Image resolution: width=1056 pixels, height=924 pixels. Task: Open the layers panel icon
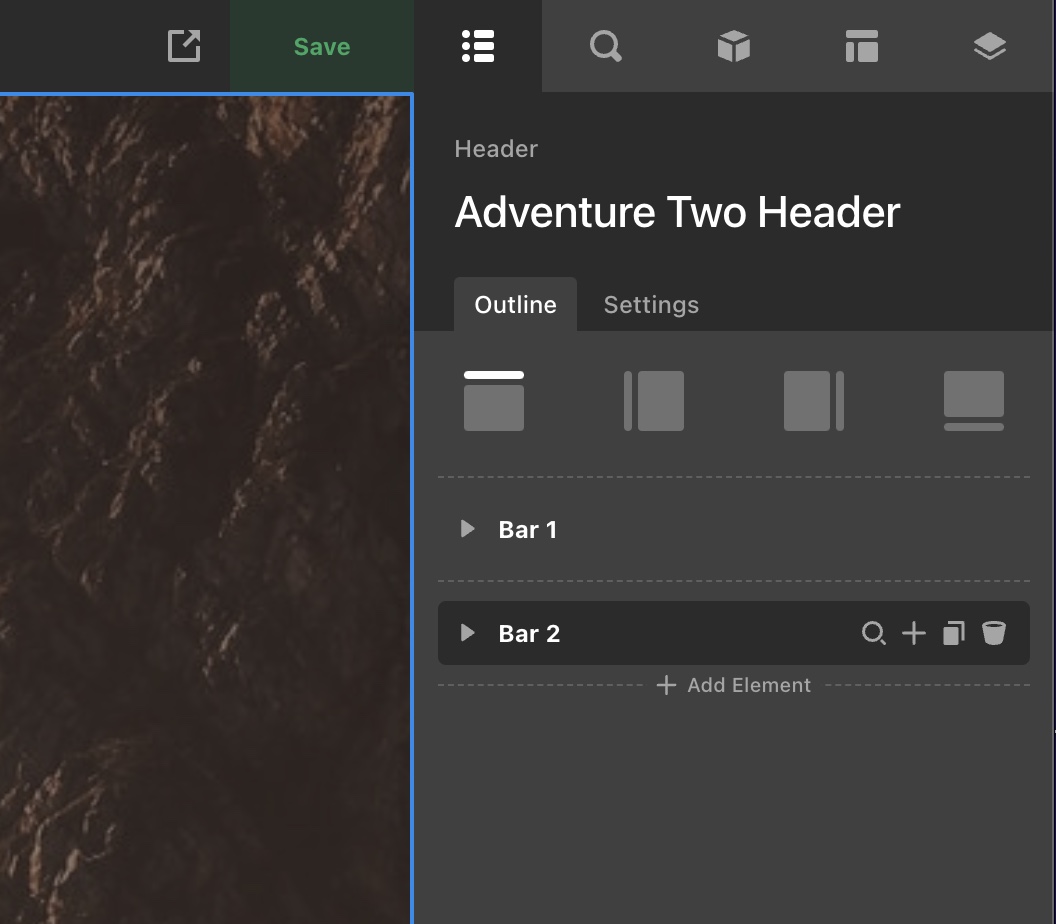(989, 45)
